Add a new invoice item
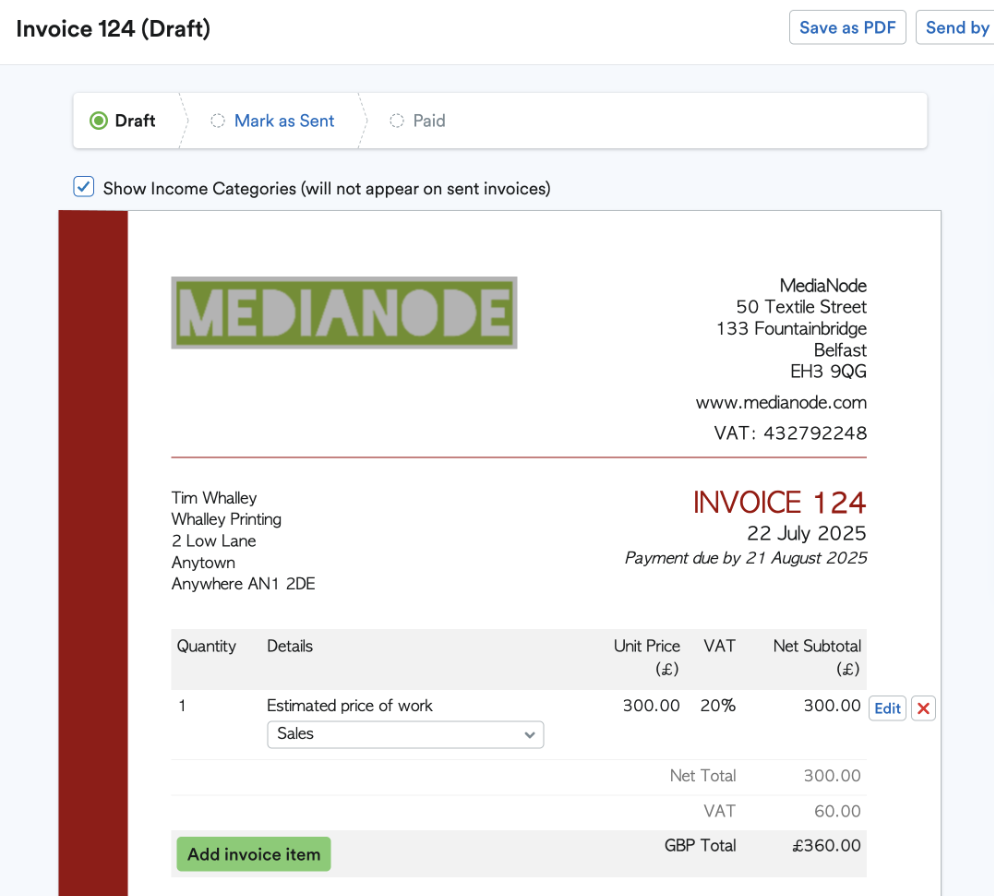The width and height of the screenshot is (994, 896). (x=253, y=854)
